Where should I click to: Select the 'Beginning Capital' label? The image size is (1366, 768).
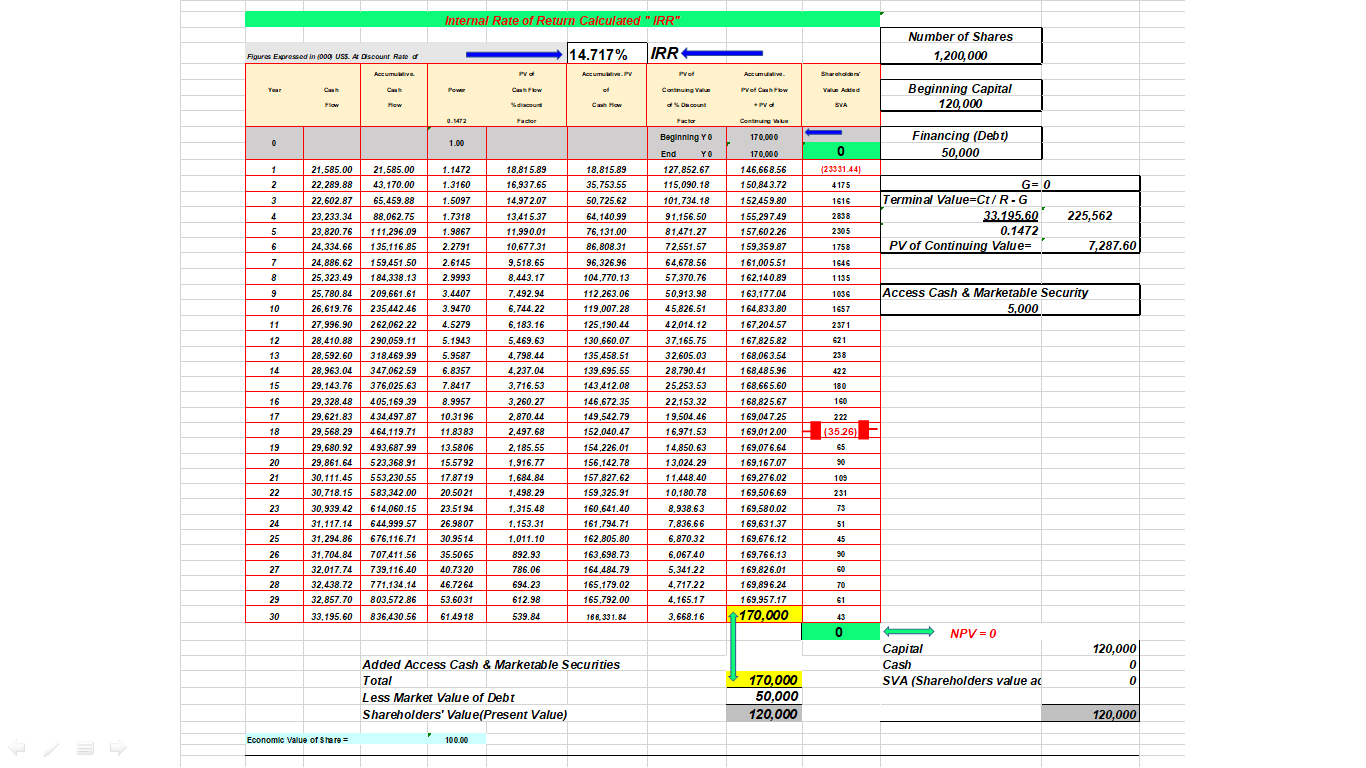click(960, 88)
